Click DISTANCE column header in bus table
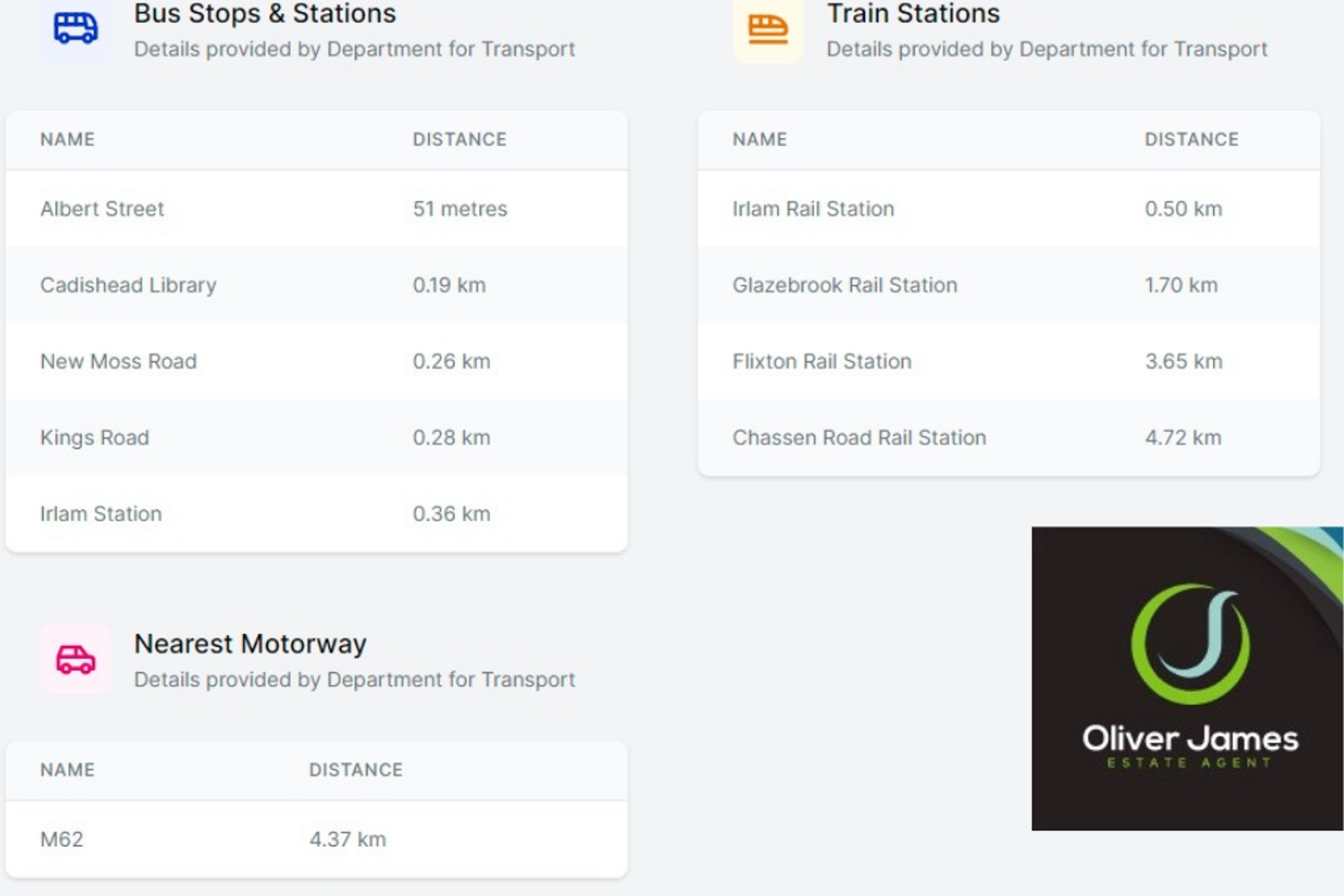1344x896 pixels. (460, 140)
